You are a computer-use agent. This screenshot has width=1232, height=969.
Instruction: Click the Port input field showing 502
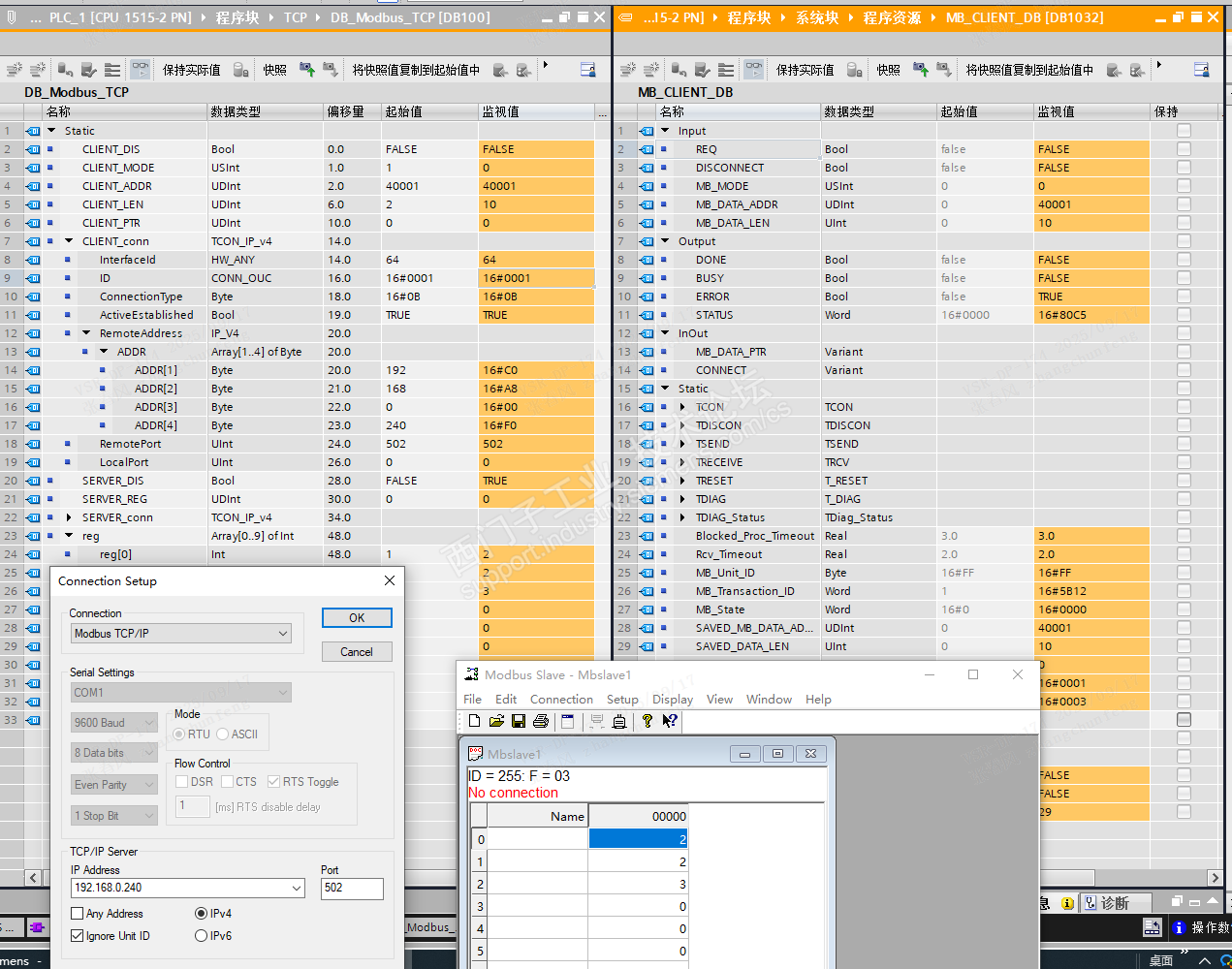tap(352, 888)
